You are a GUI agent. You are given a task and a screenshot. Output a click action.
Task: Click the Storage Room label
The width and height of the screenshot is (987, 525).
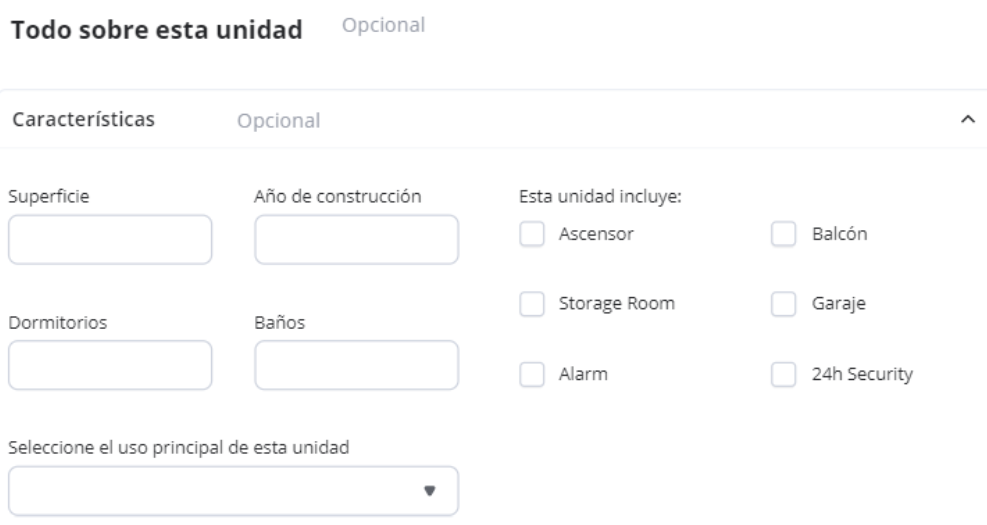(x=616, y=304)
